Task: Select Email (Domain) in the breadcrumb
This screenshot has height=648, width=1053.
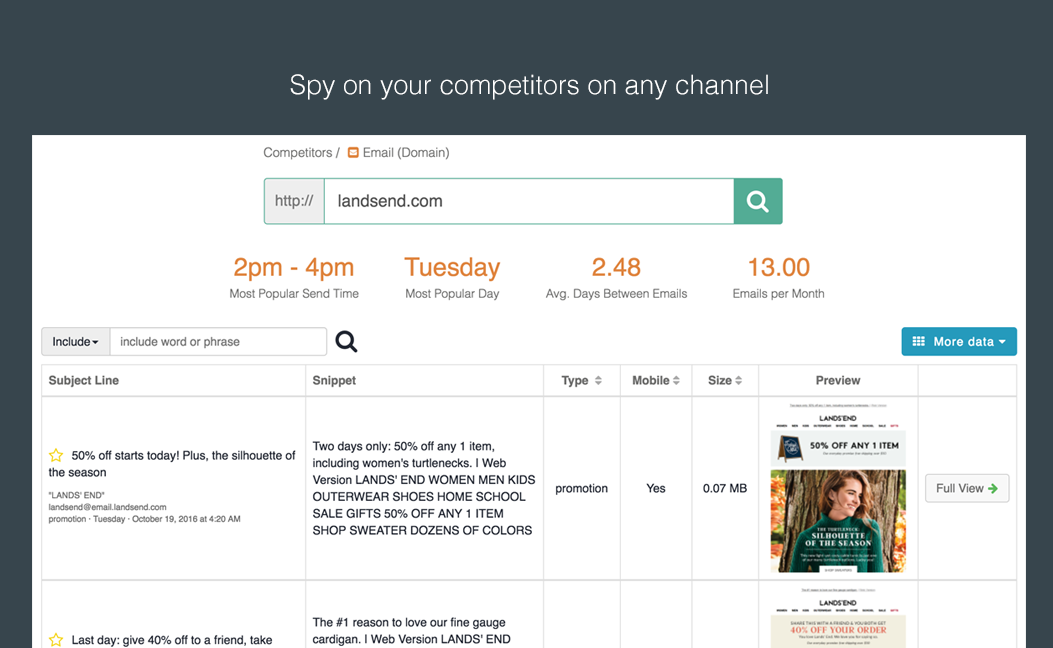Action: coord(405,152)
